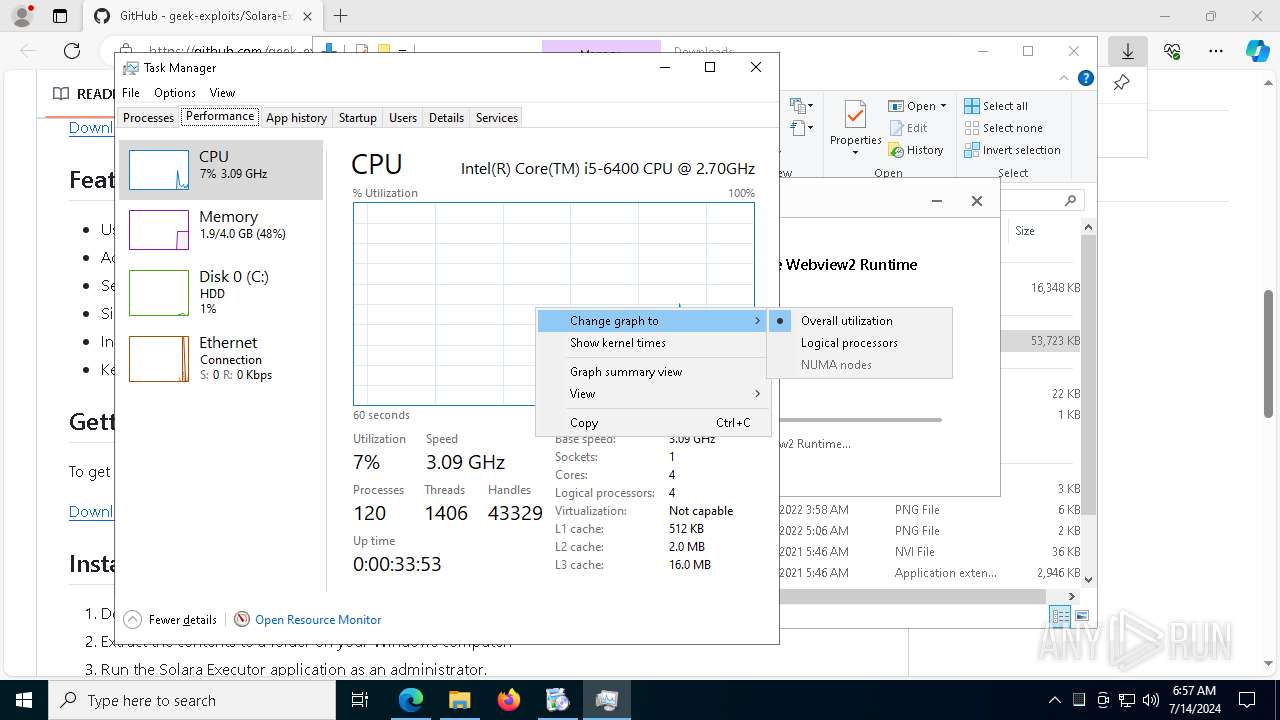This screenshot has height=720, width=1280.
Task: Open Edge Downloads toolbar icon
Action: 1127,51
